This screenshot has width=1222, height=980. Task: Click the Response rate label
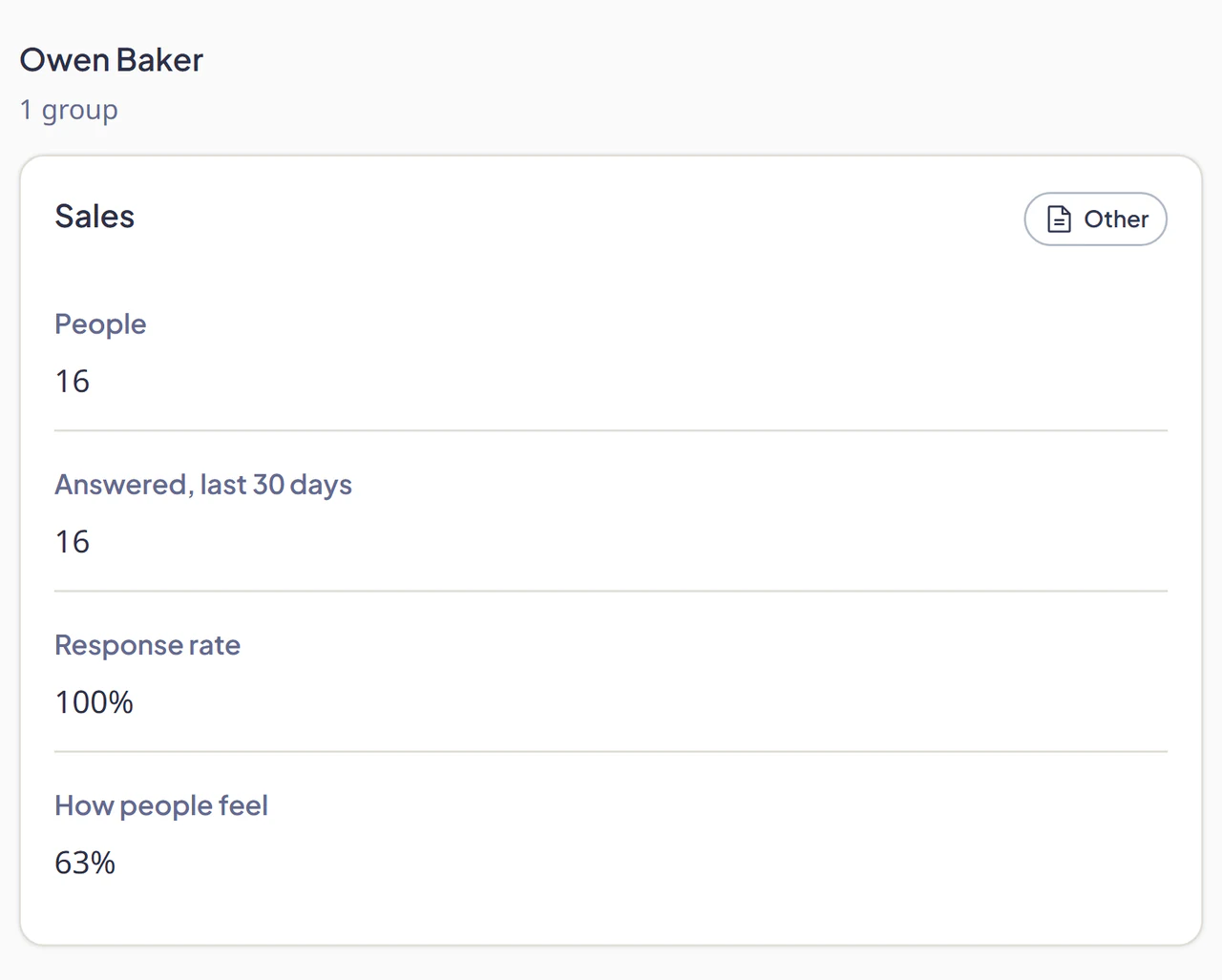148,645
